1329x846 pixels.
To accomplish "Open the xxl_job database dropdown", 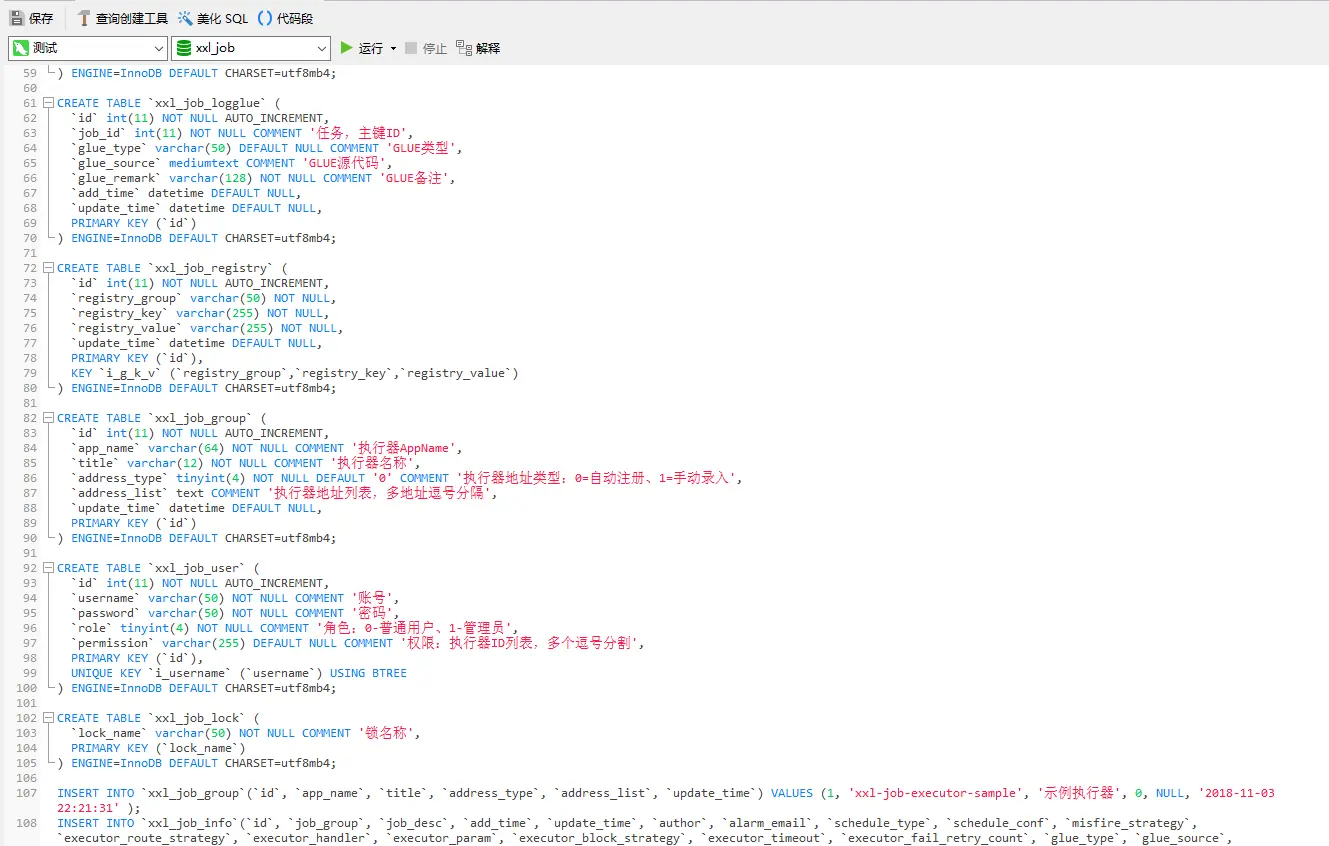I will [250, 48].
